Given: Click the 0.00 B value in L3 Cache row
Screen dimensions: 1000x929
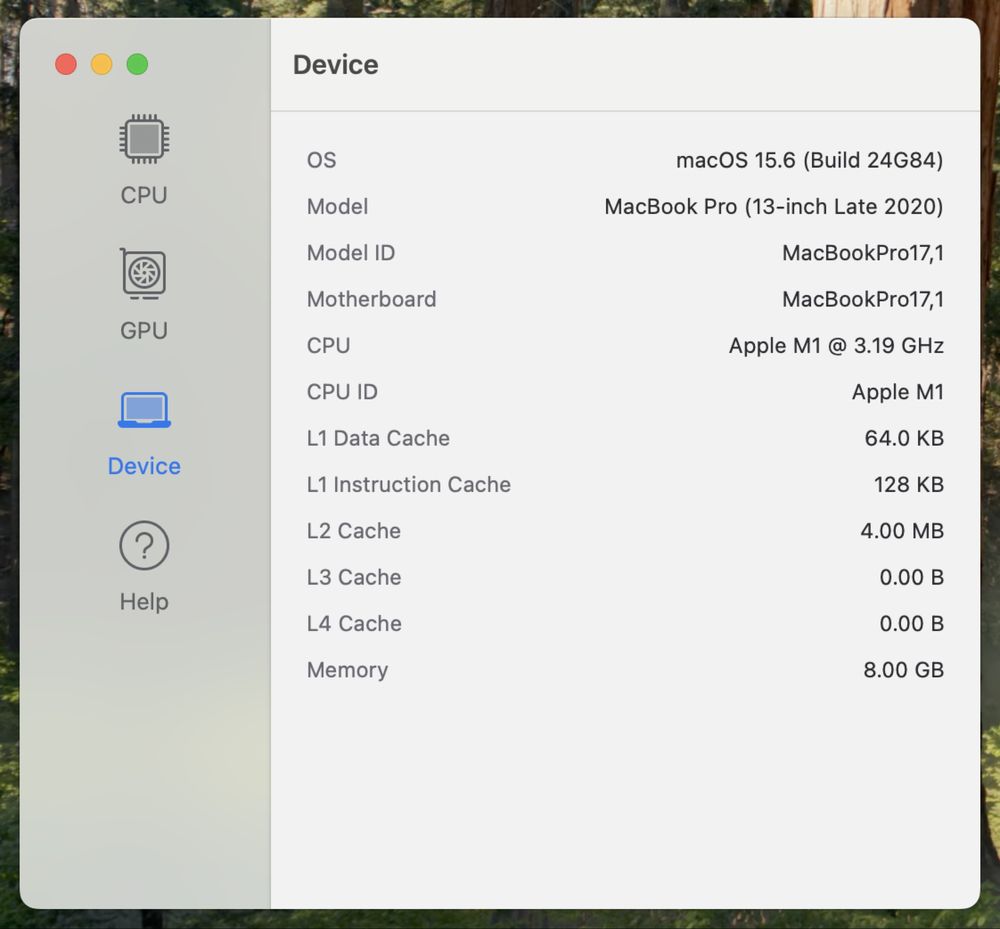Looking at the screenshot, I should 911,577.
